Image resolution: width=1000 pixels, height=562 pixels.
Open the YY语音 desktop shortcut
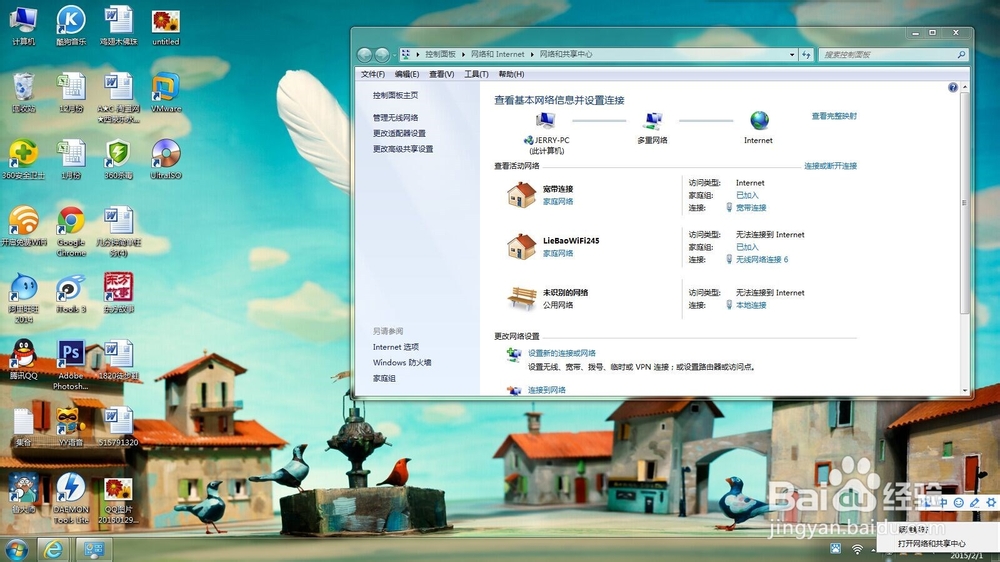click(x=71, y=427)
